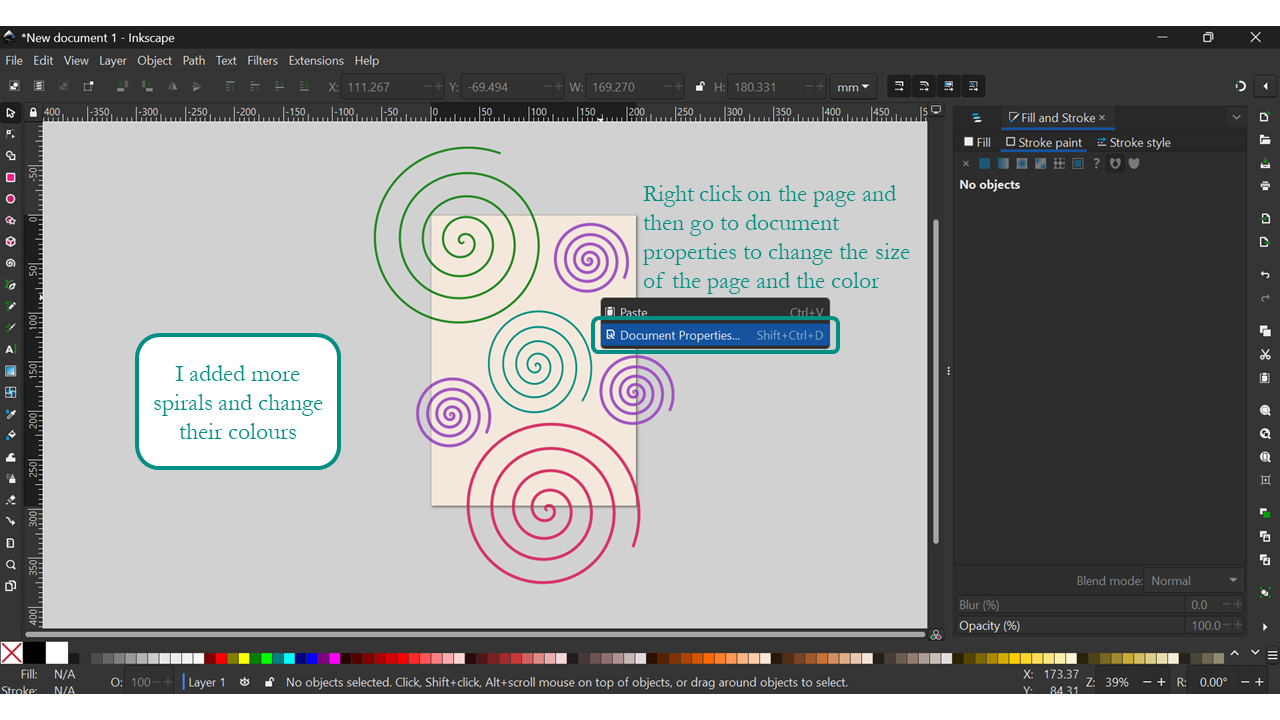
Task: Open the Blend mode Normal dropdown
Action: pyautogui.click(x=1193, y=580)
